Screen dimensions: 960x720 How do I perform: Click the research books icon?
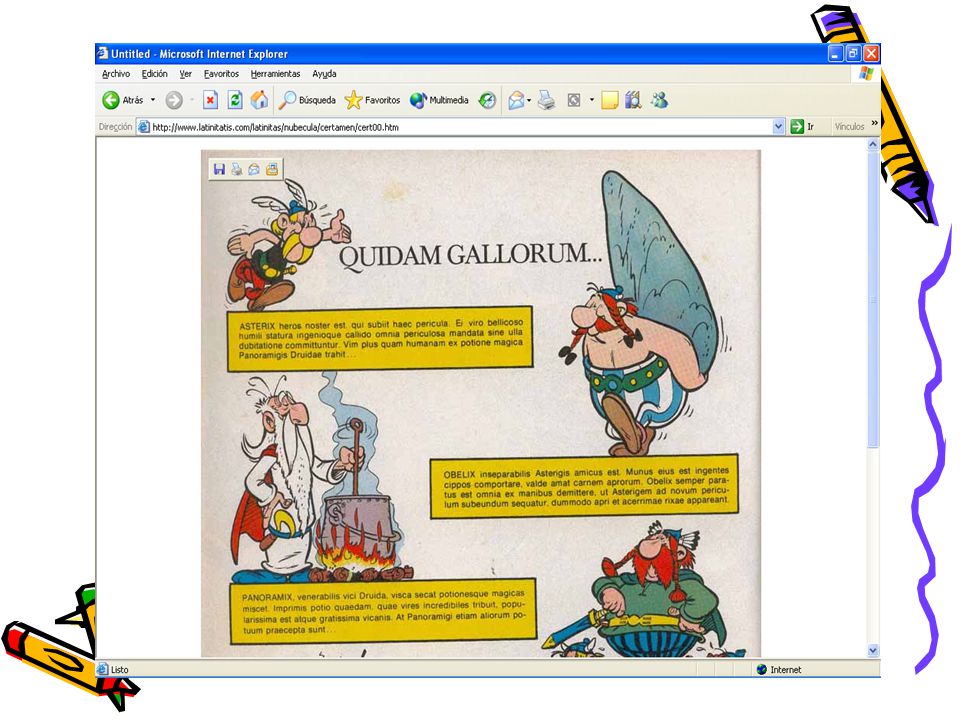(x=634, y=100)
